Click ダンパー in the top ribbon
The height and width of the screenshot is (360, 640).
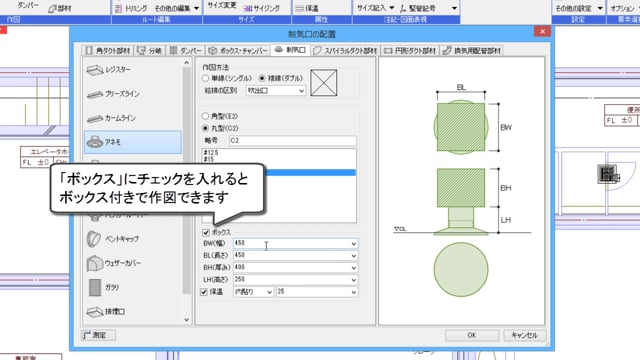click(x=28, y=5)
